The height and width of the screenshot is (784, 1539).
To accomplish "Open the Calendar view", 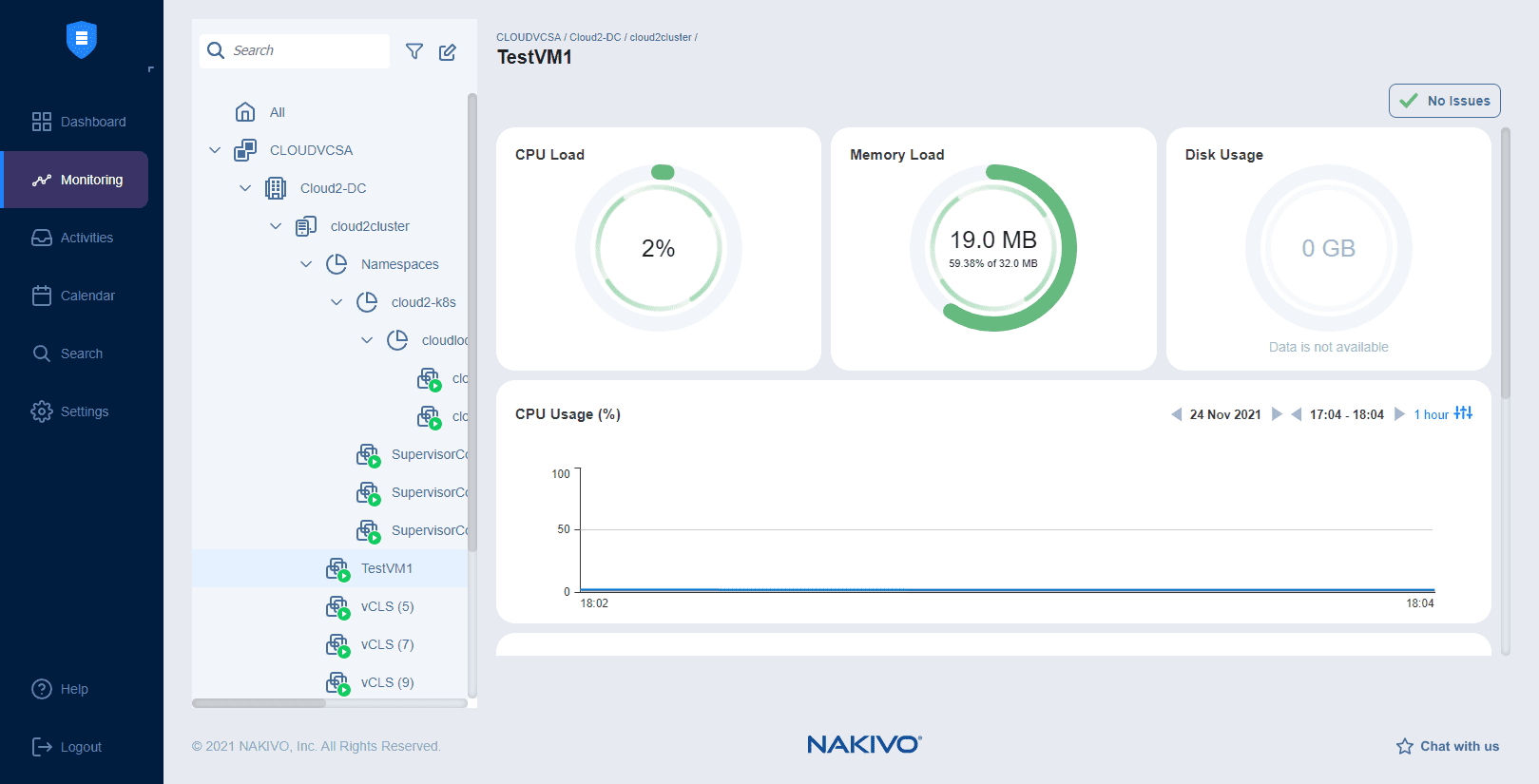I will coord(73,296).
